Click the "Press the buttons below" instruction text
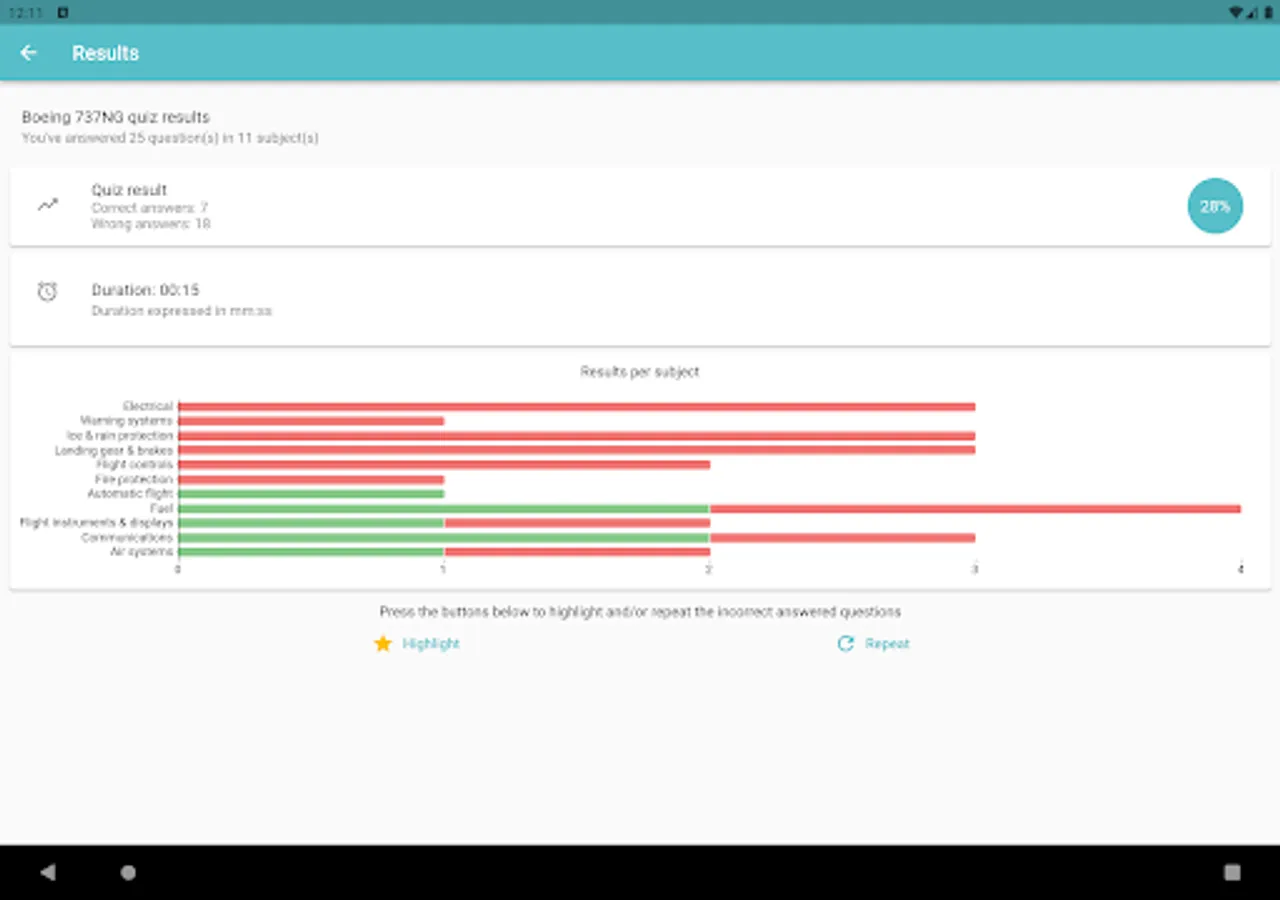 coord(640,611)
